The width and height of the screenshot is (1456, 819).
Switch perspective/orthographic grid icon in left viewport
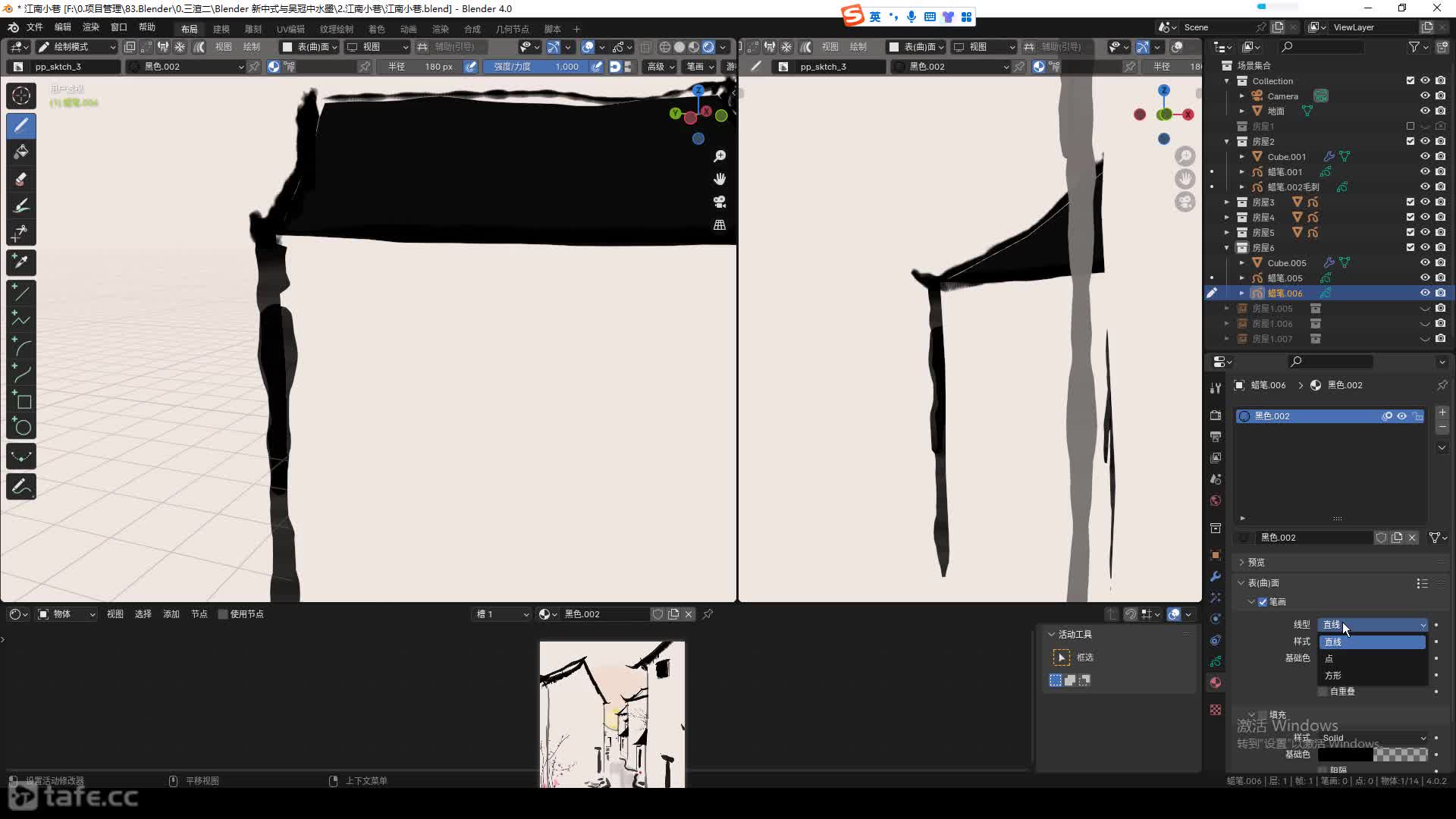point(720,224)
